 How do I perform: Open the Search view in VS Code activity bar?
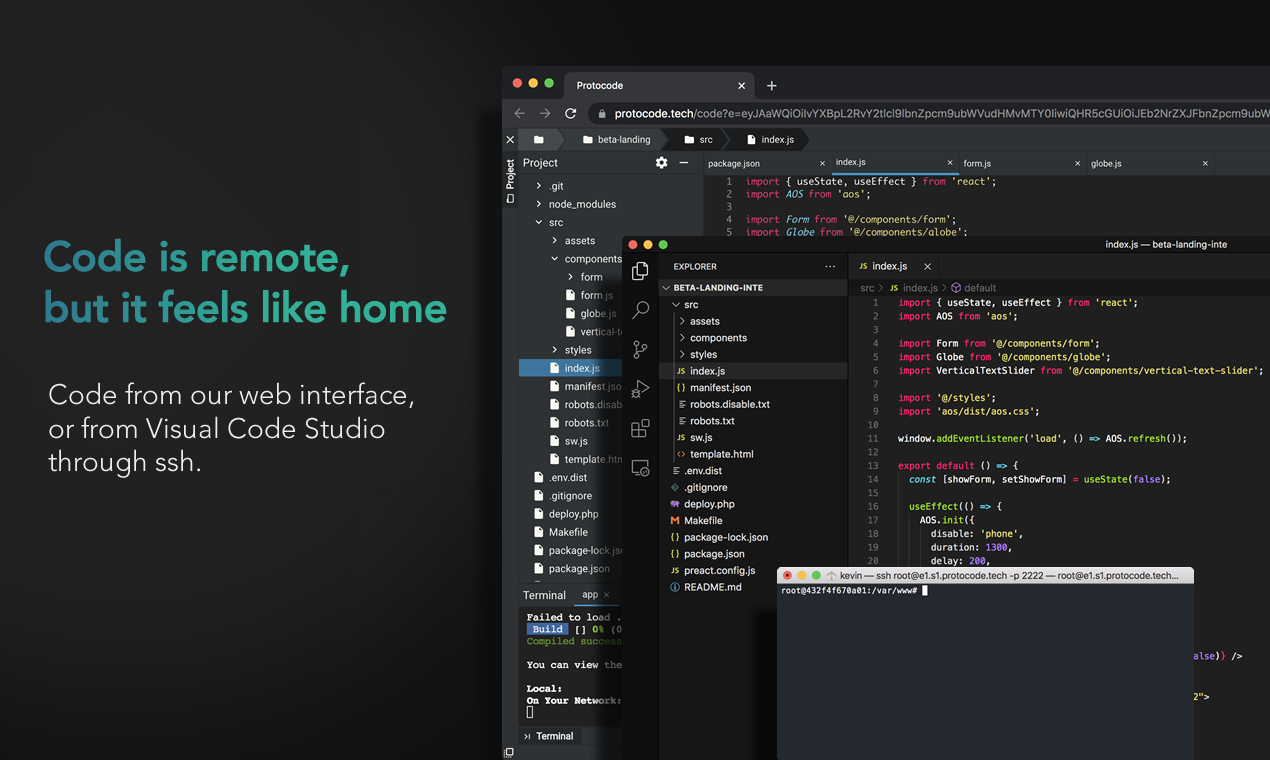[x=640, y=310]
